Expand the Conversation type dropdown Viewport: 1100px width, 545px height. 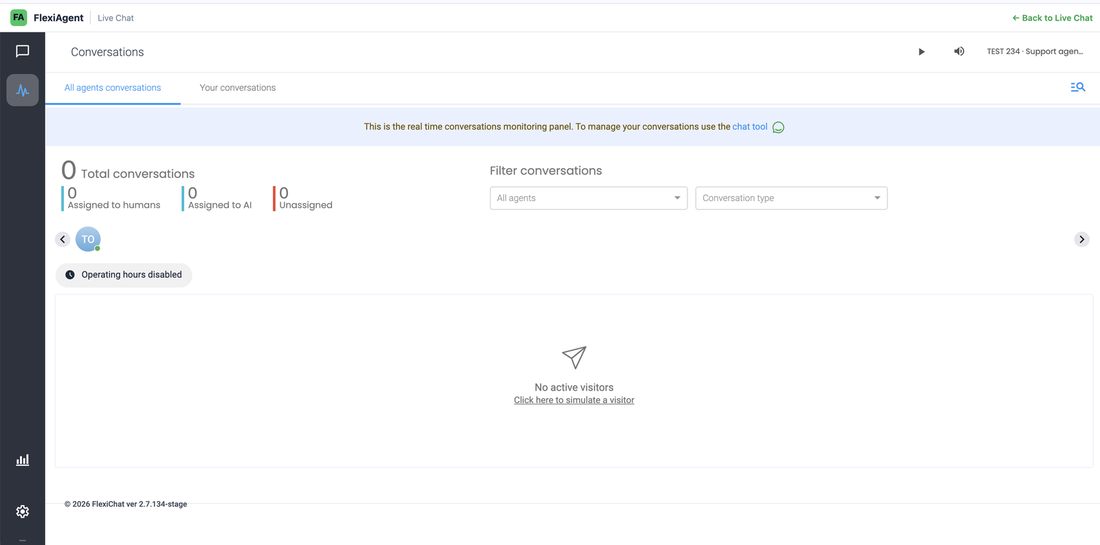(791, 198)
